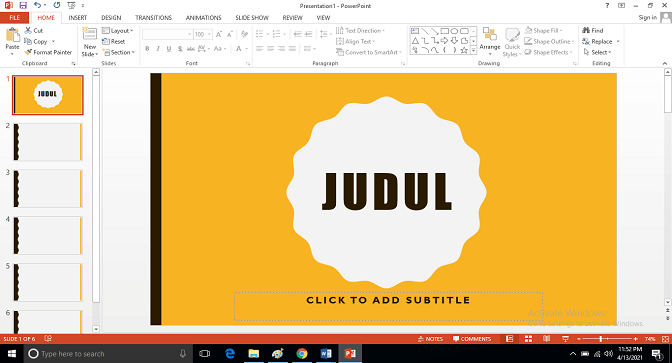Open the FILE tab

[x=15, y=18]
